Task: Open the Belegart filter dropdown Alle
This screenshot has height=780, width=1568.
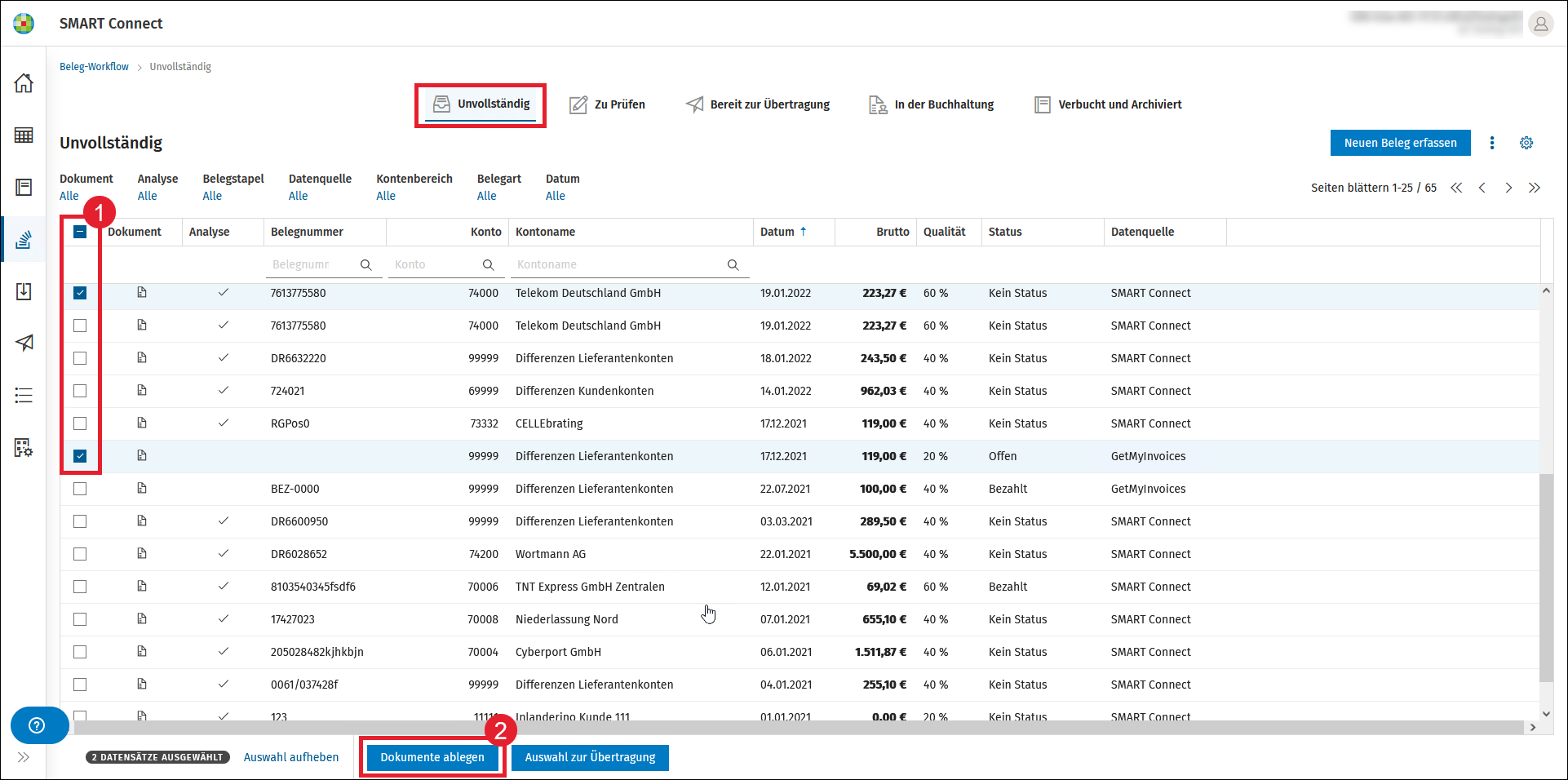Action: coord(486,196)
